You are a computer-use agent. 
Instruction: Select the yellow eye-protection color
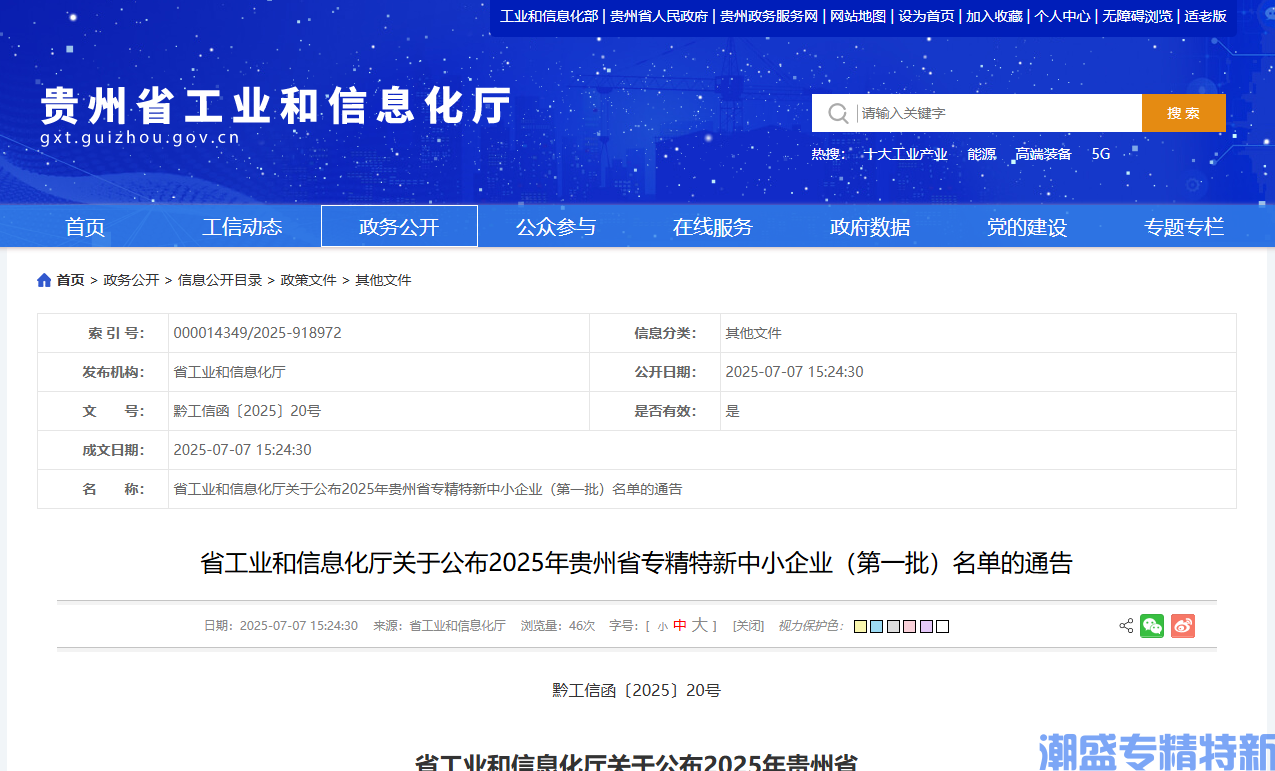pos(860,627)
